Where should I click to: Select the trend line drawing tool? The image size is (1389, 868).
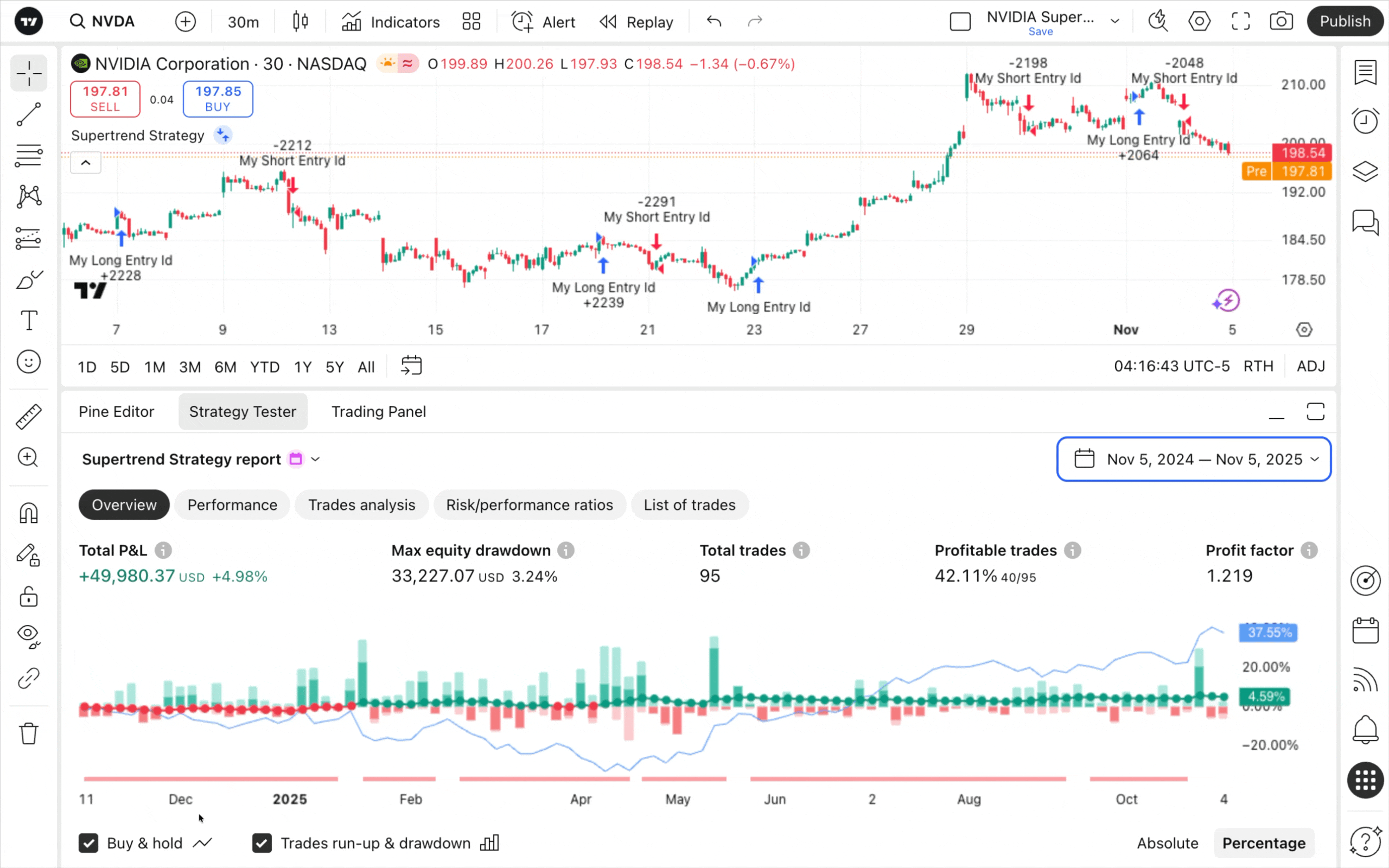pos(28,114)
